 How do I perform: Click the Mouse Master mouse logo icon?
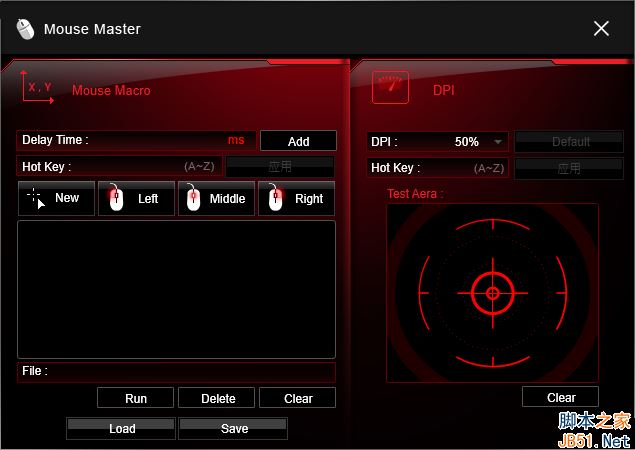pos(26,29)
